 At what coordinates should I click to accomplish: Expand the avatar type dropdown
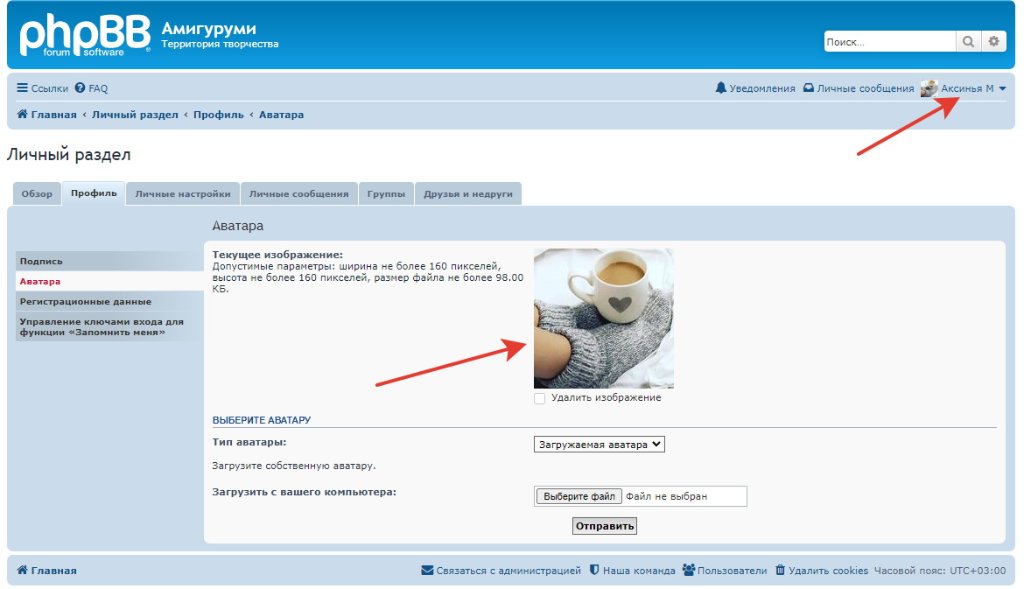[600, 445]
